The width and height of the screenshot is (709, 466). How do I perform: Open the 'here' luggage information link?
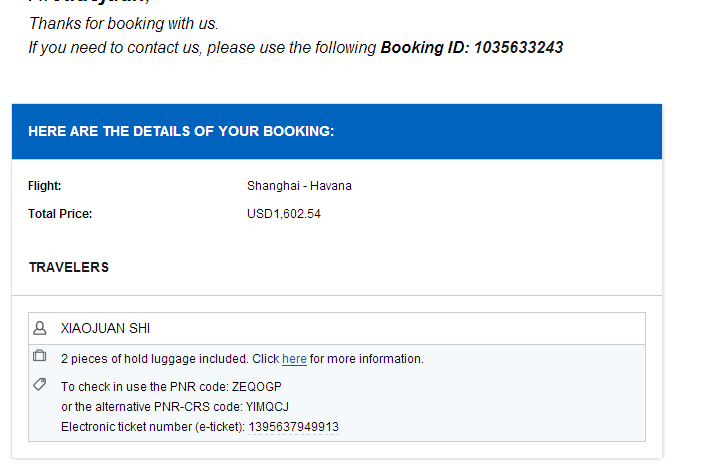294,359
